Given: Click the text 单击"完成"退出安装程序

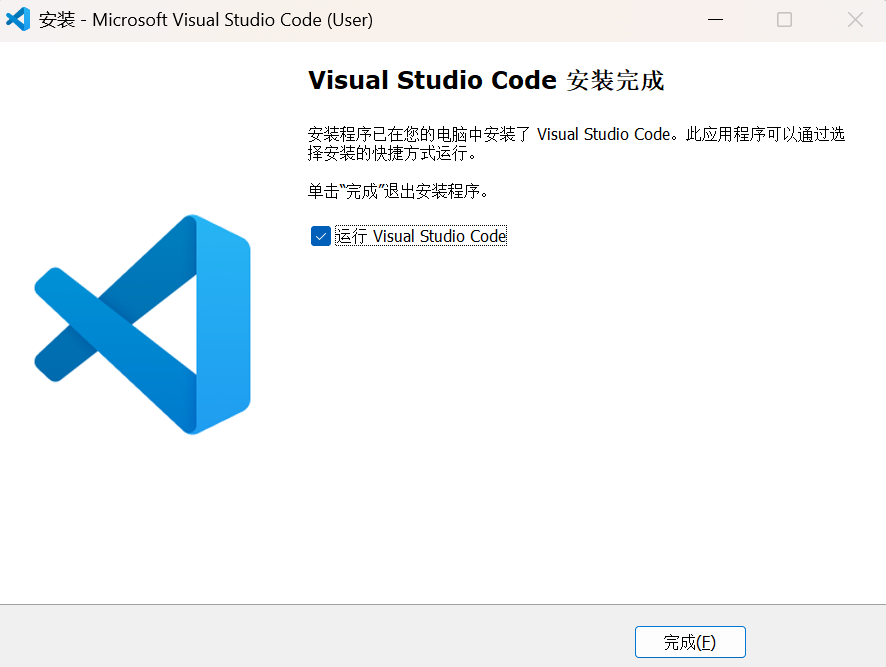Looking at the screenshot, I should (x=398, y=191).
